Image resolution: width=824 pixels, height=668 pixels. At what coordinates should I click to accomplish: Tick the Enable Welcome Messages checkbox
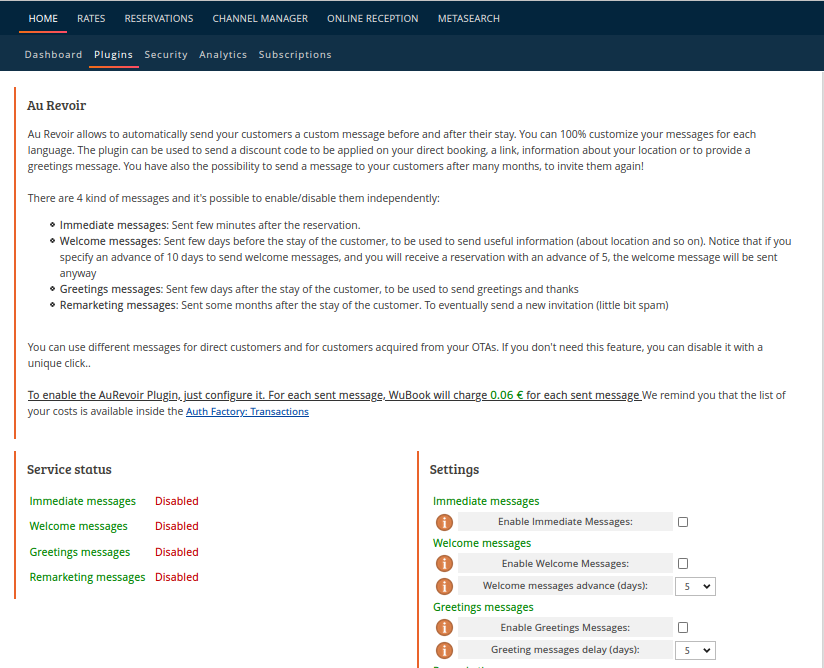pos(683,563)
